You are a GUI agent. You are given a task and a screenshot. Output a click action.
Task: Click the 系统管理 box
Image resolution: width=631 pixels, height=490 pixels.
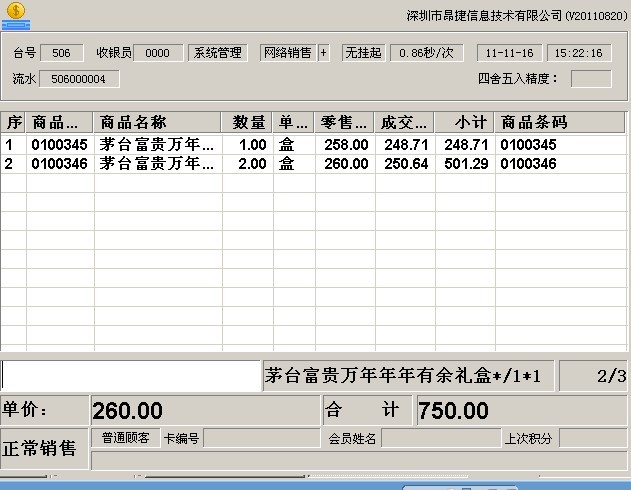click(x=218, y=53)
